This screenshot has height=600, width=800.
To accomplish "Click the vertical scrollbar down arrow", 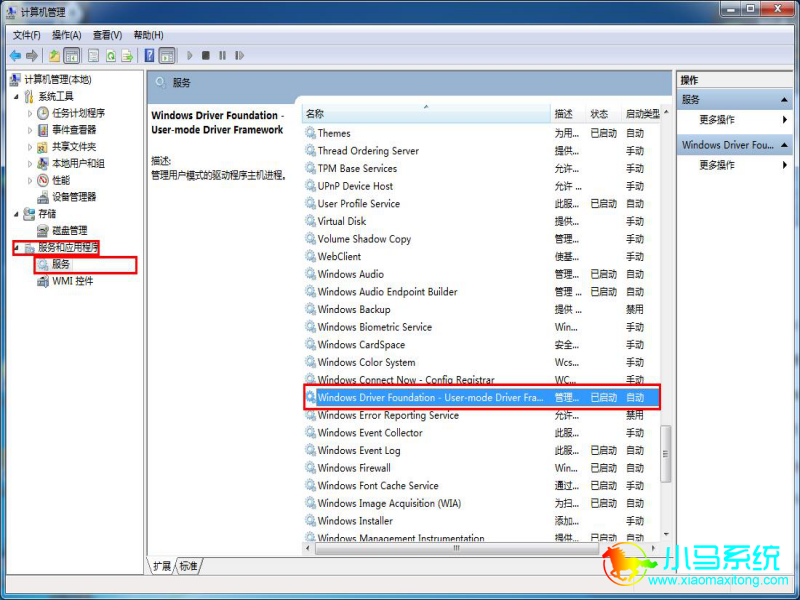I will click(x=666, y=534).
